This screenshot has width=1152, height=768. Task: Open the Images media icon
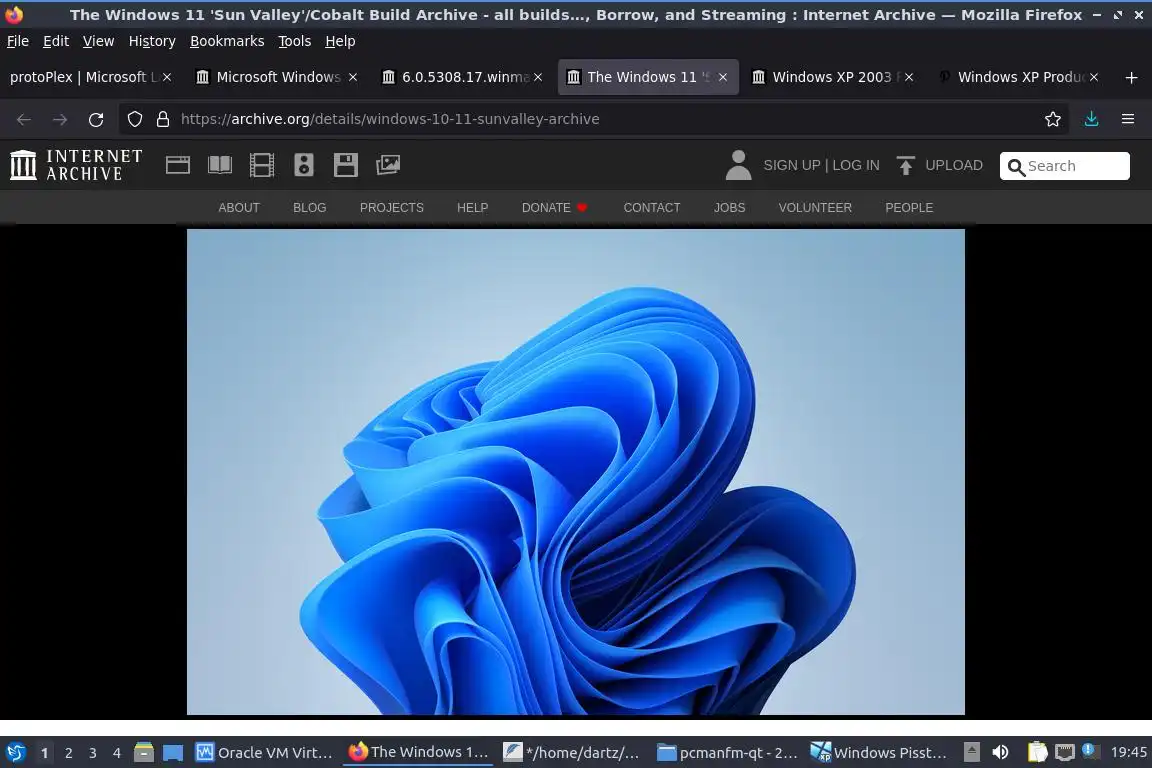(388, 165)
